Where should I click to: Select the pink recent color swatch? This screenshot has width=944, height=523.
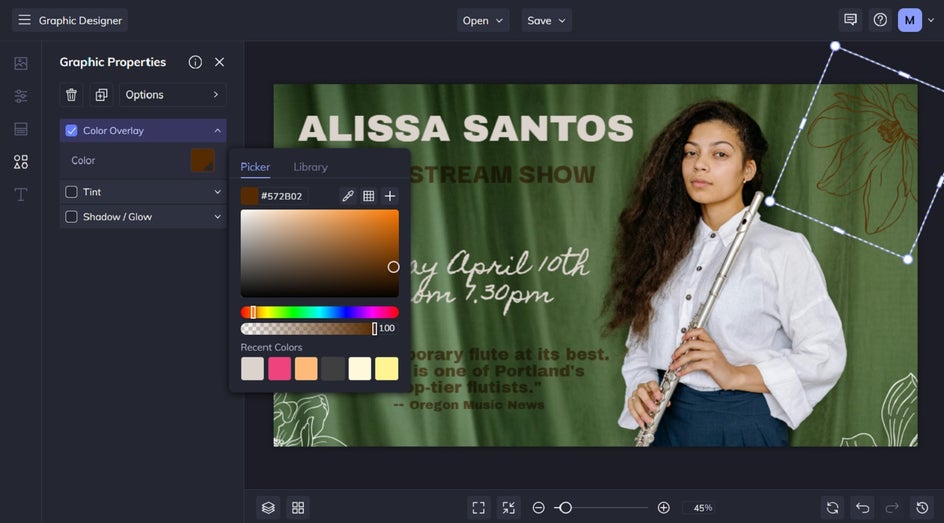click(x=279, y=368)
